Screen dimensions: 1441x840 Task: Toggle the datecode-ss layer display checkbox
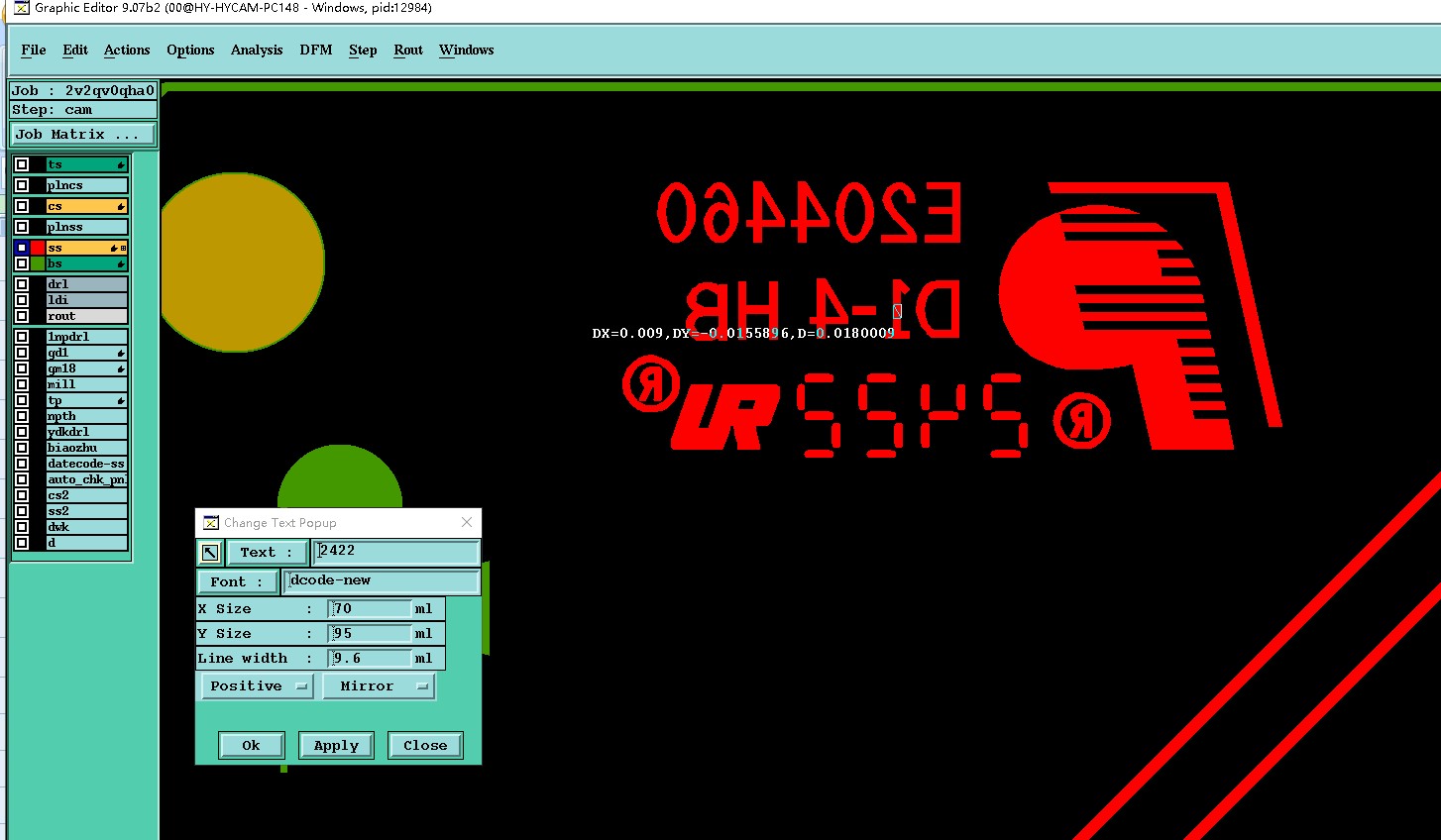click(x=22, y=464)
